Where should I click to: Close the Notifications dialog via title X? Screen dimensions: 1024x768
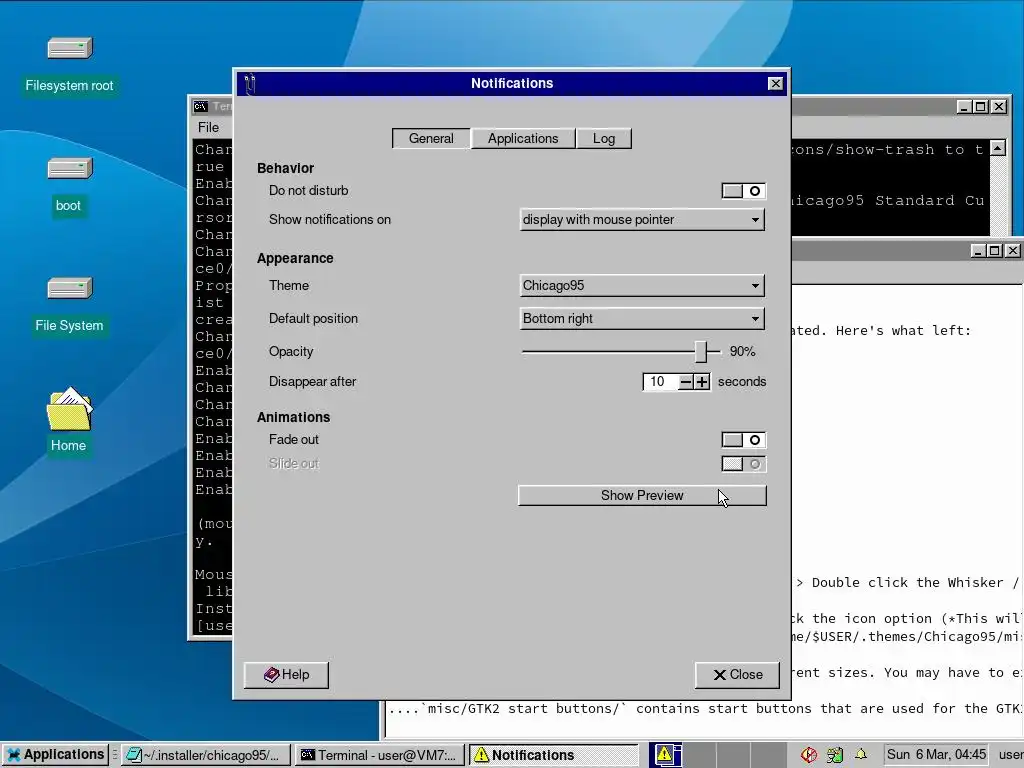pyautogui.click(x=775, y=84)
